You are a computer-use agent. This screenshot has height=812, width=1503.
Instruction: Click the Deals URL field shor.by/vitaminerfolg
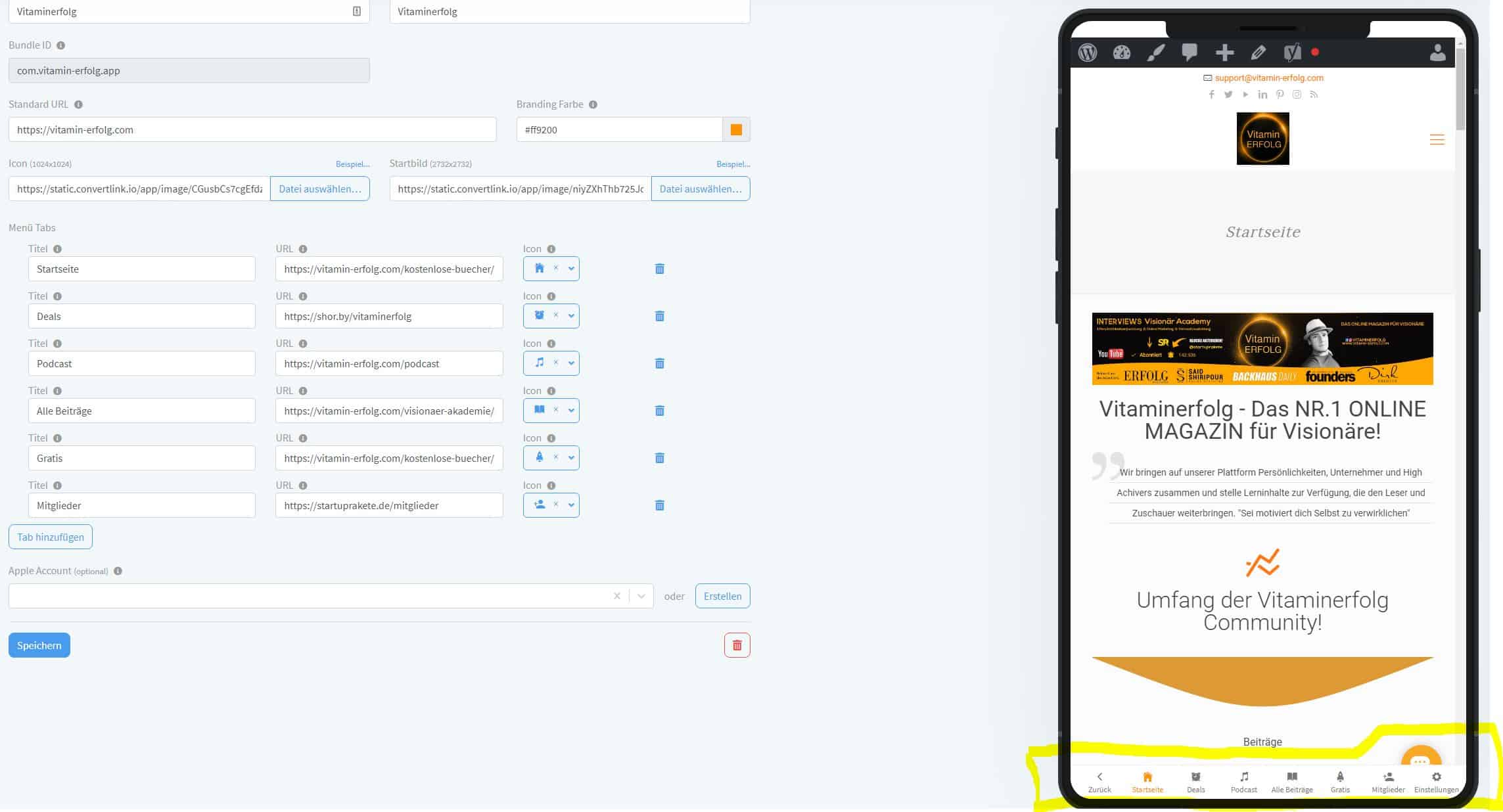pyautogui.click(x=389, y=316)
